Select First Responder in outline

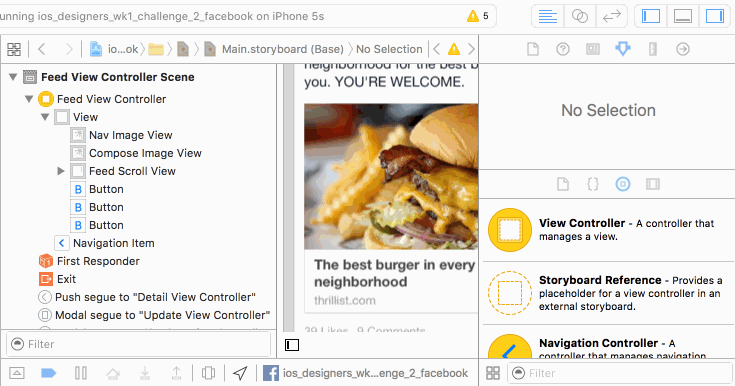89,261
